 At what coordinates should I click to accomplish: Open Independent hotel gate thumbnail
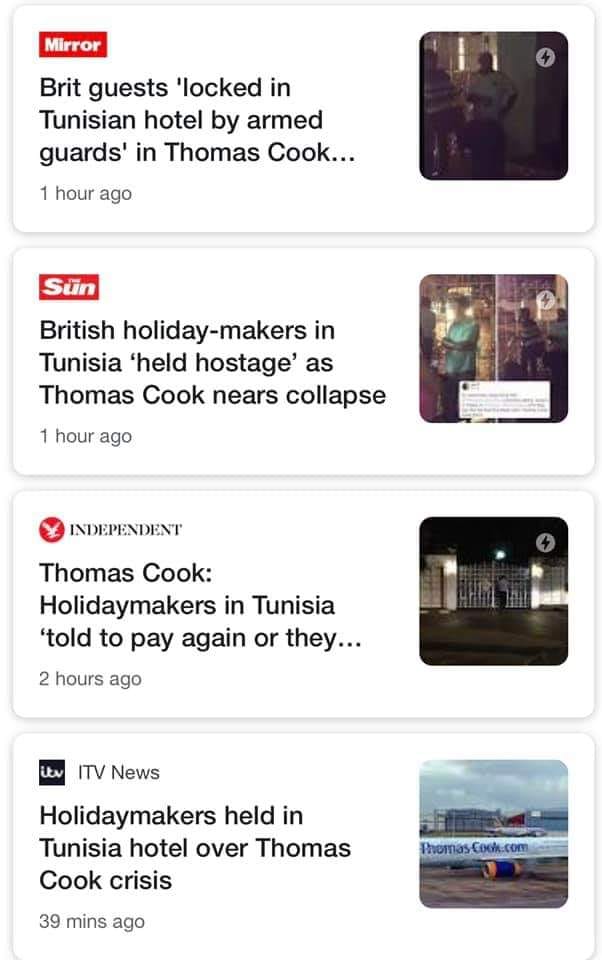pyautogui.click(x=493, y=591)
